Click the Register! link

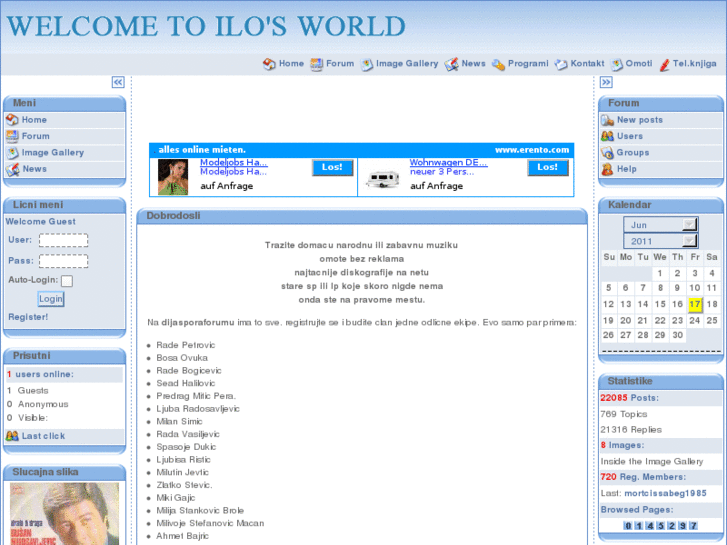[28, 317]
